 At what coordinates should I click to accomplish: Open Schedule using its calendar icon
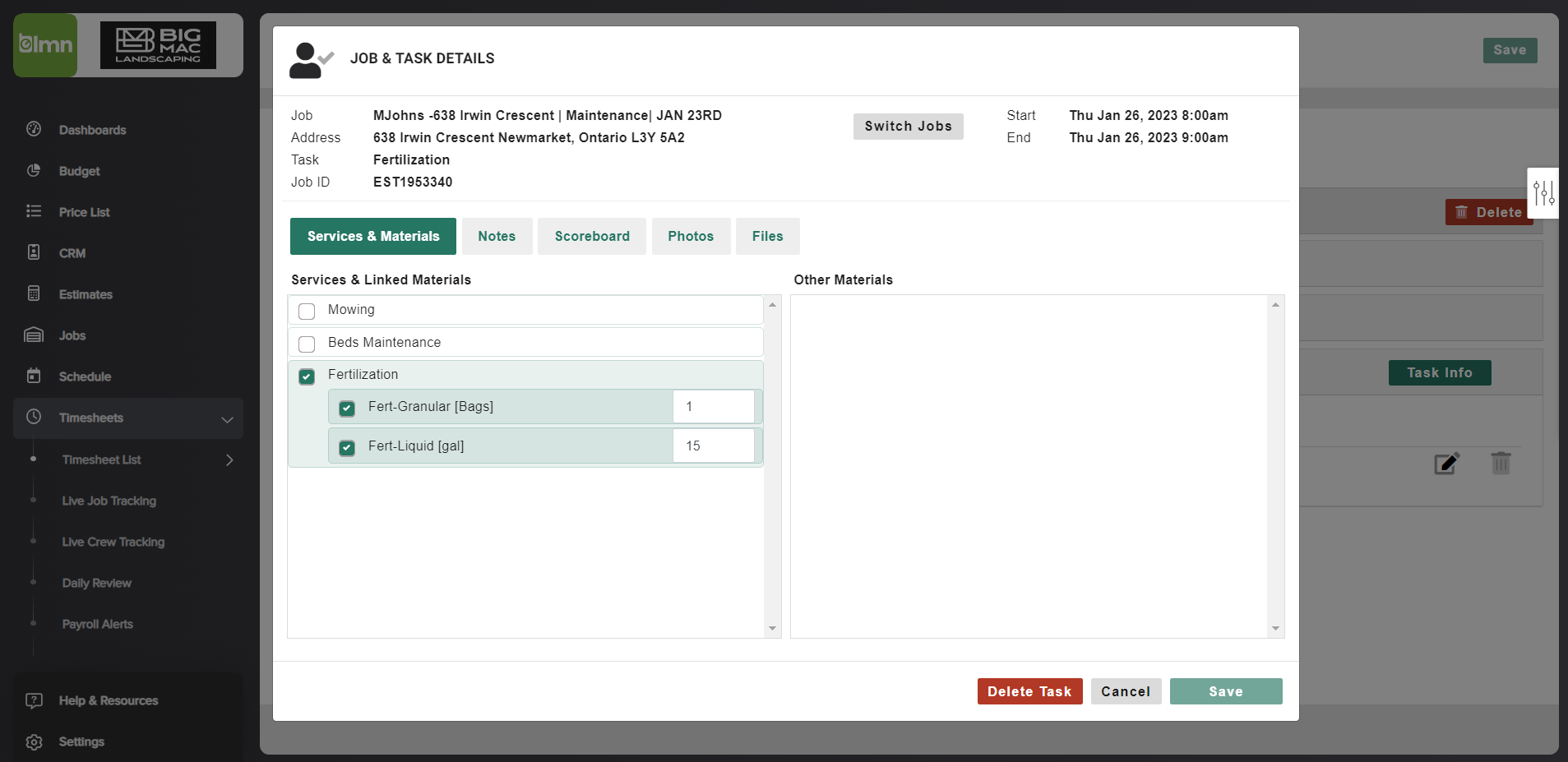[34, 376]
